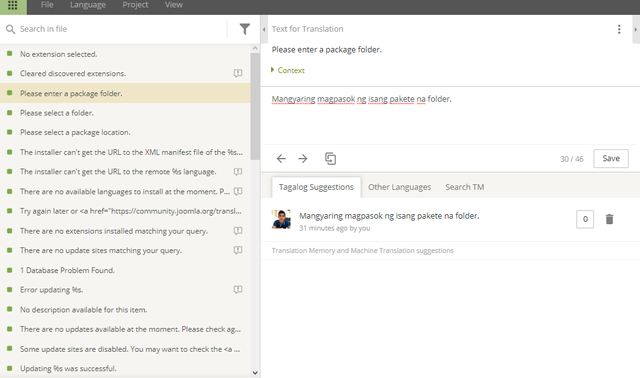Screen dimensions: 640x378
Task: Switch to the Search TM tab
Action: [465, 187]
